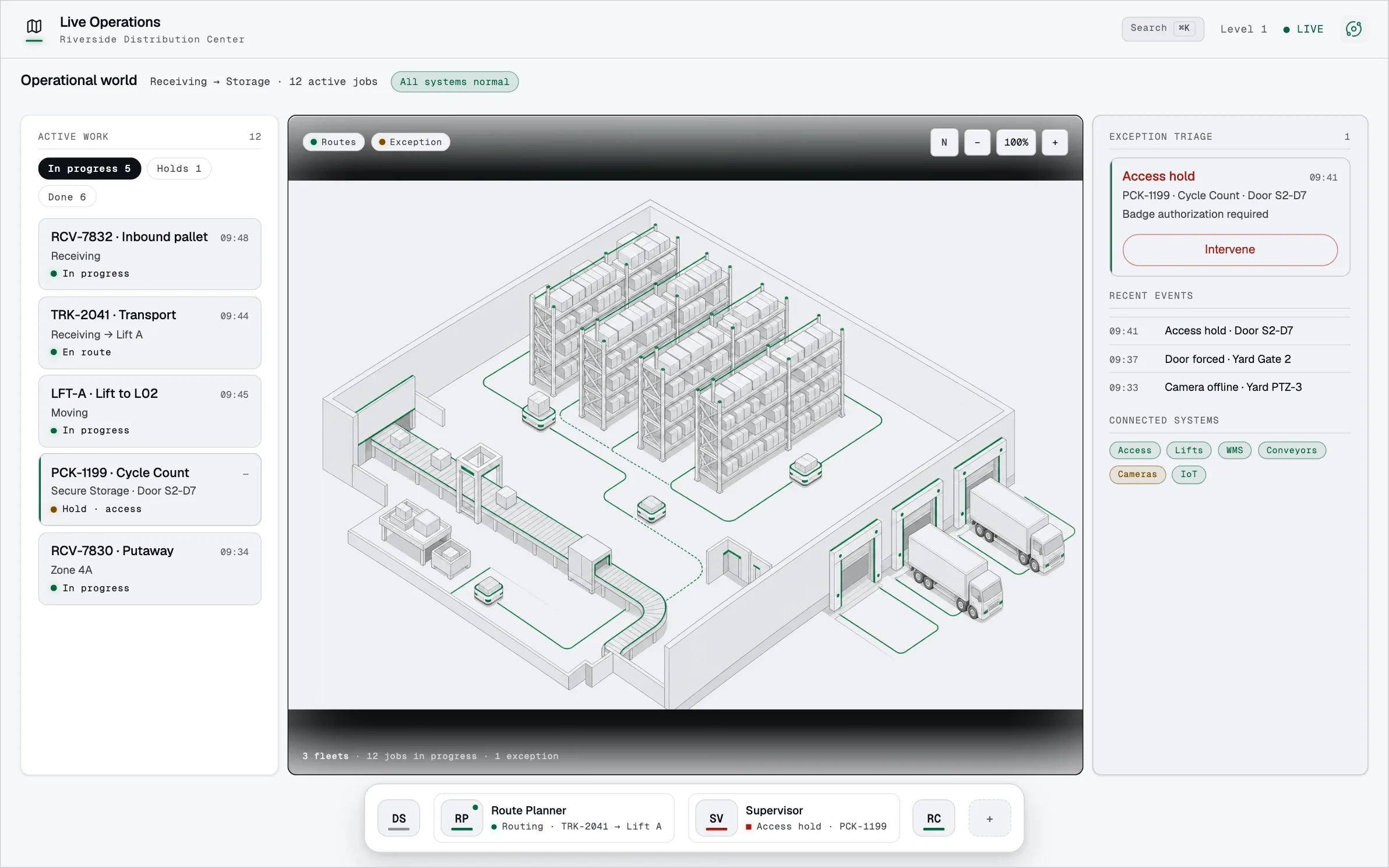This screenshot has width=1389, height=868.
Task: Toggle the Exception map layer
Action: click(410, 142)
